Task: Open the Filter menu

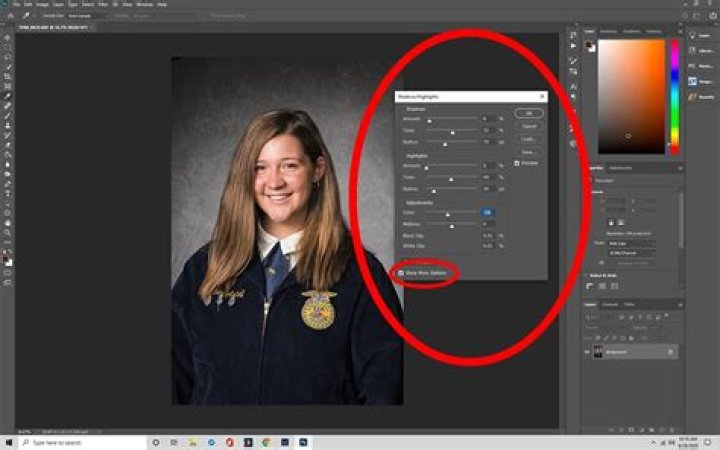Action: pyautogui.click(x=103, y=5)
